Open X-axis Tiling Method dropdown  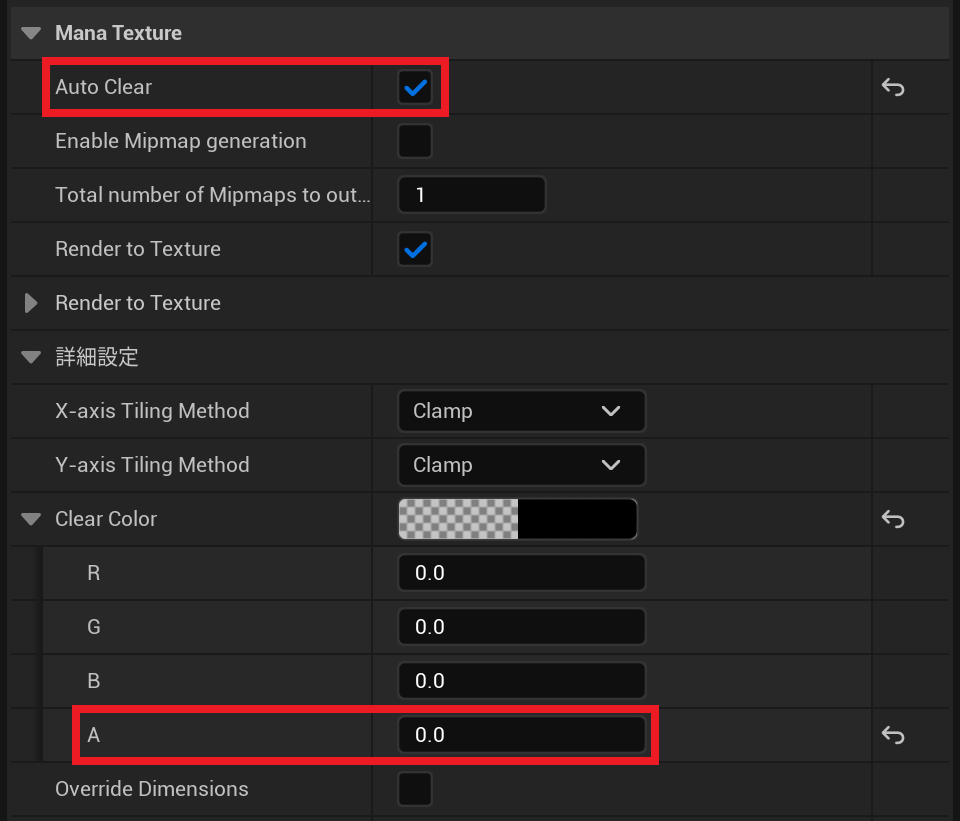click(x=521, y=411)
